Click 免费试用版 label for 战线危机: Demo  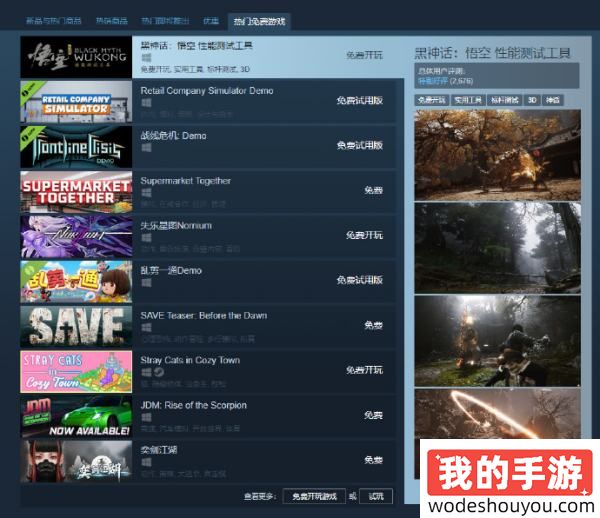(360, 145)
